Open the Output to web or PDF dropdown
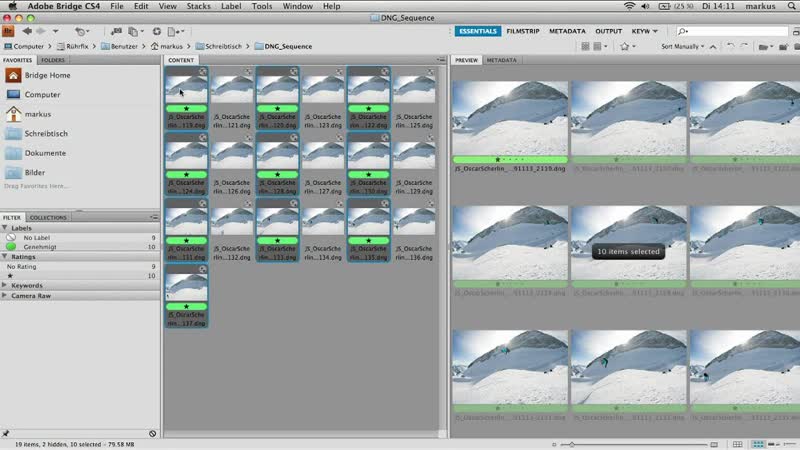The height and width of the screenshot is (450, 800). pyautogui.click(x=176, y=32)
